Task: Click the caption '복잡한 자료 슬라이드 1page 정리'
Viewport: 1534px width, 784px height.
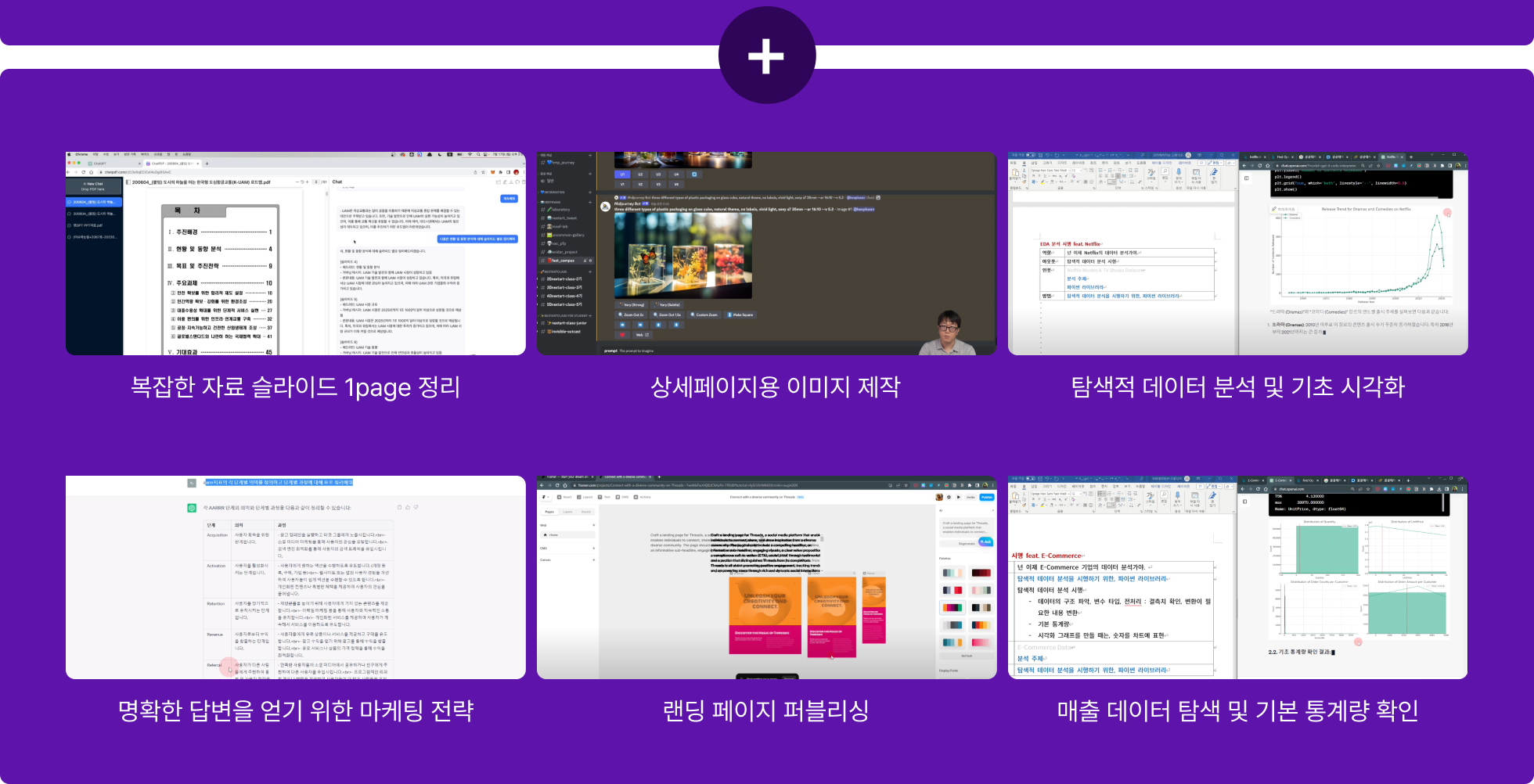Action: (296, 387)
